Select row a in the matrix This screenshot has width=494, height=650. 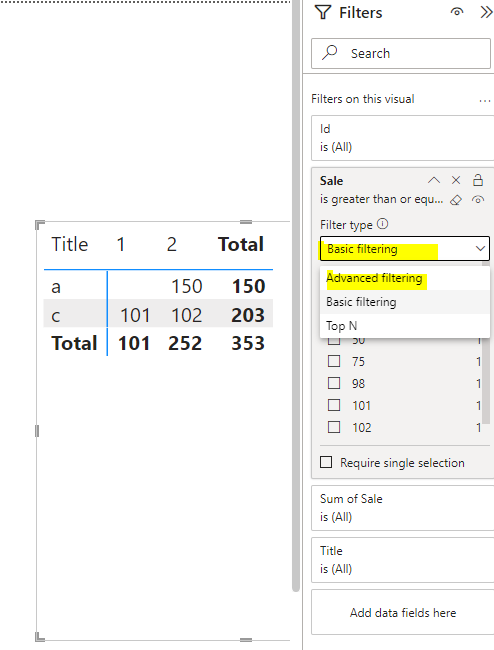pos(56,287)
